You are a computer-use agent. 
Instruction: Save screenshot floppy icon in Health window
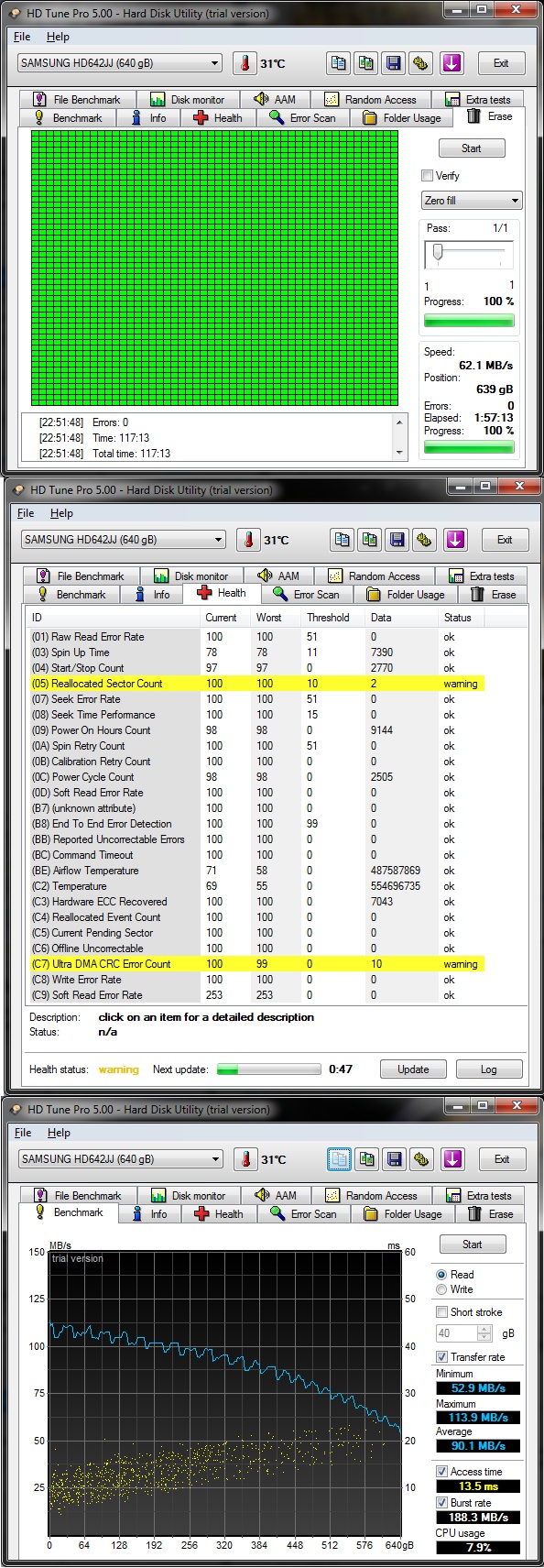(x=397, y=540)
